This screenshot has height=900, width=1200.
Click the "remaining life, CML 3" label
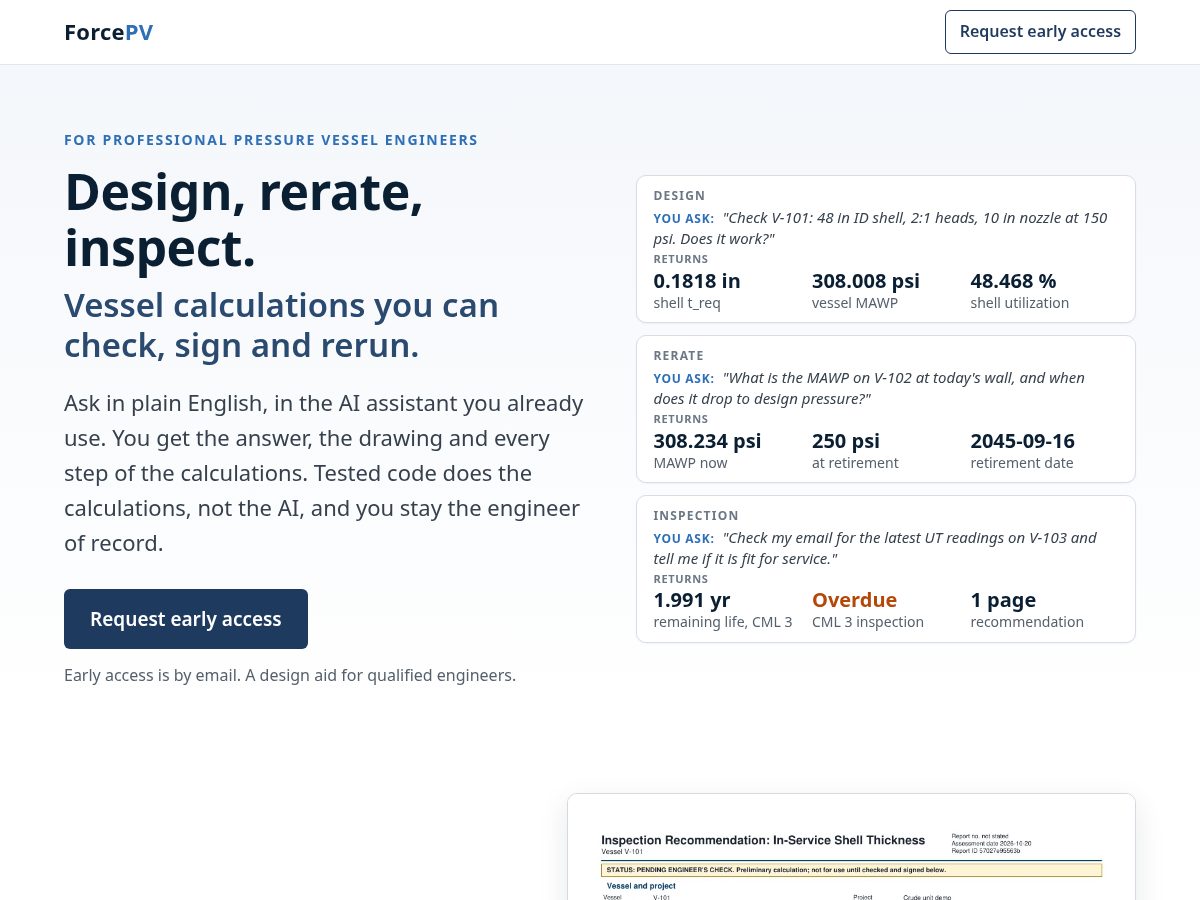point(723,622)
